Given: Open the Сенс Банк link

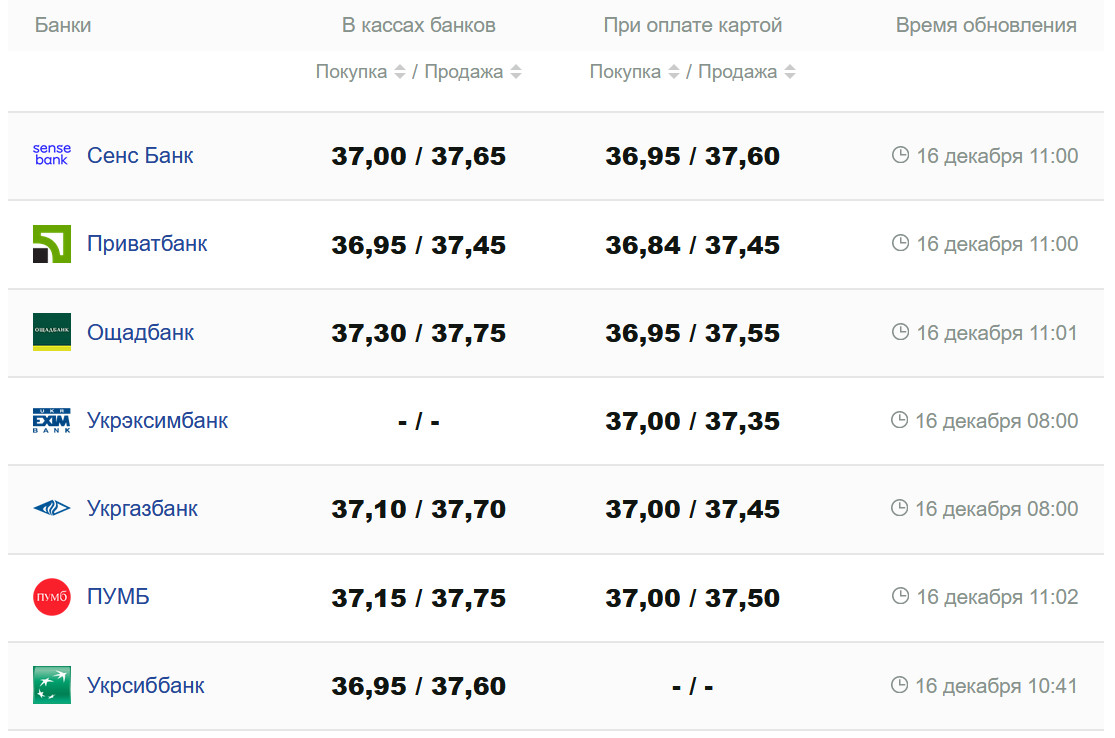Looking at the screenshot, I should coord(140,155).
